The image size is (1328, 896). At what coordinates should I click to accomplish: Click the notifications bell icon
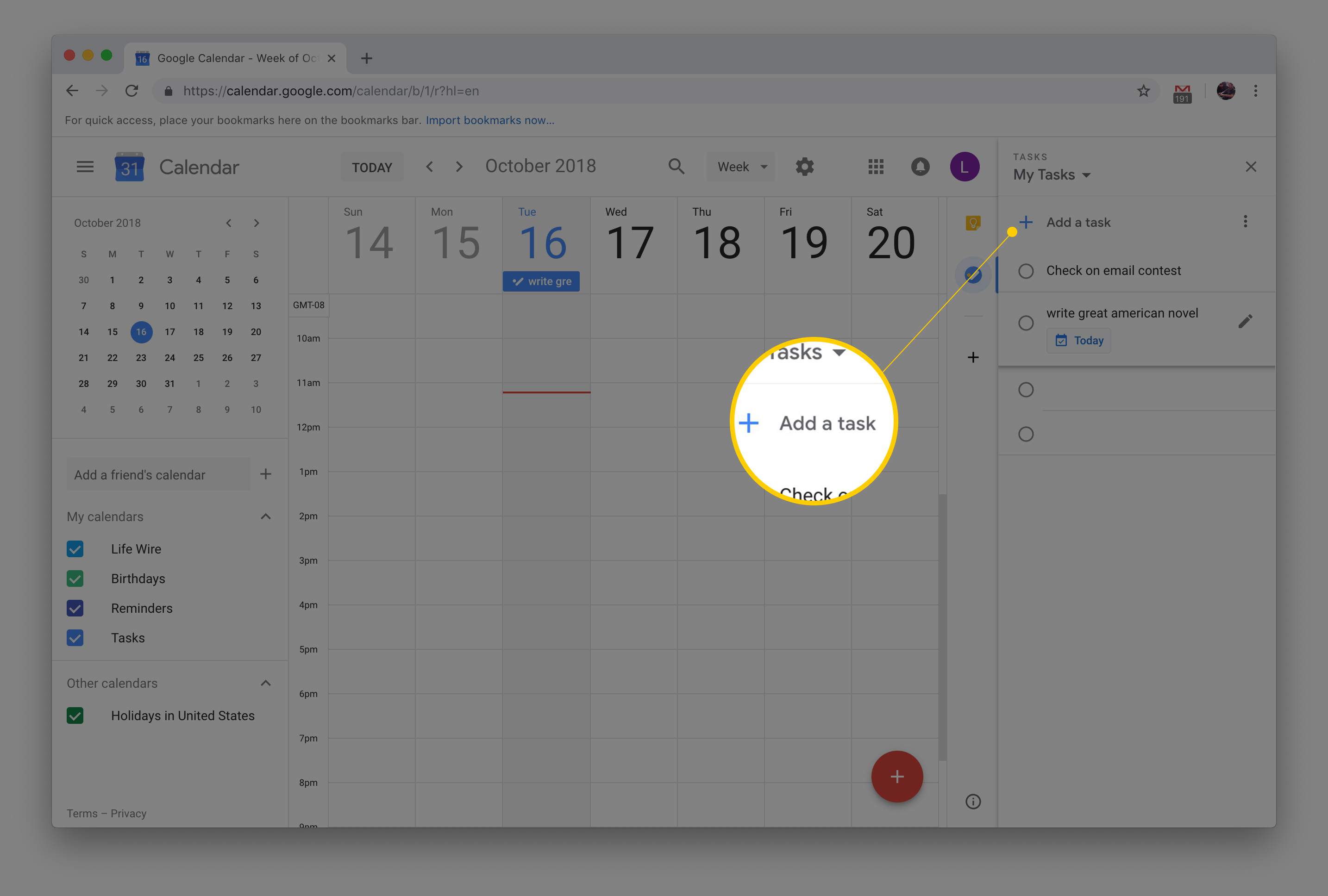pos(920,166)
